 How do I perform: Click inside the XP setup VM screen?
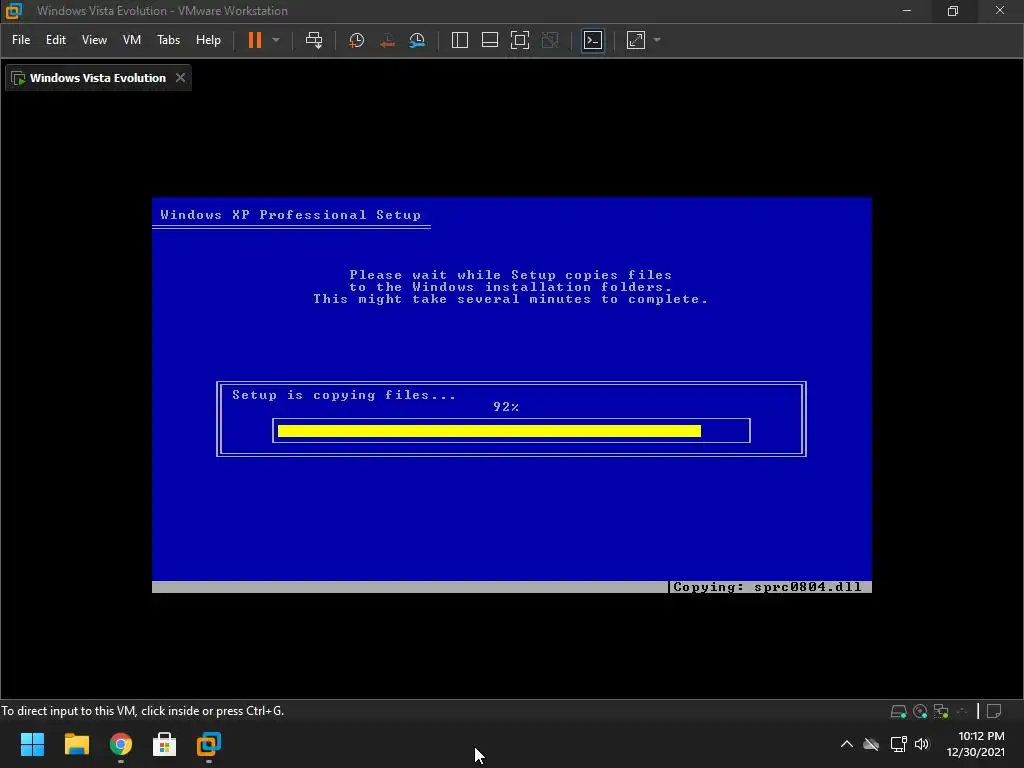click(512, 395)
